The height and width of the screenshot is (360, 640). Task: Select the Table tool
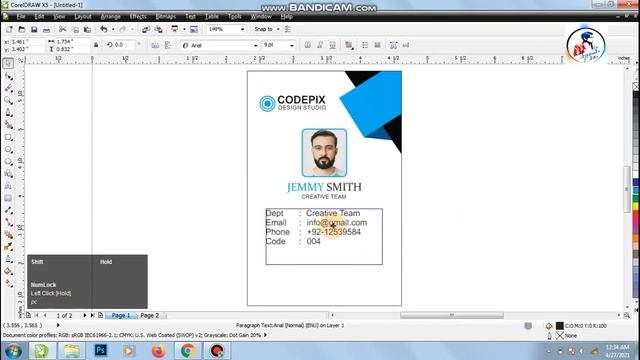click(x=8, y=198)
